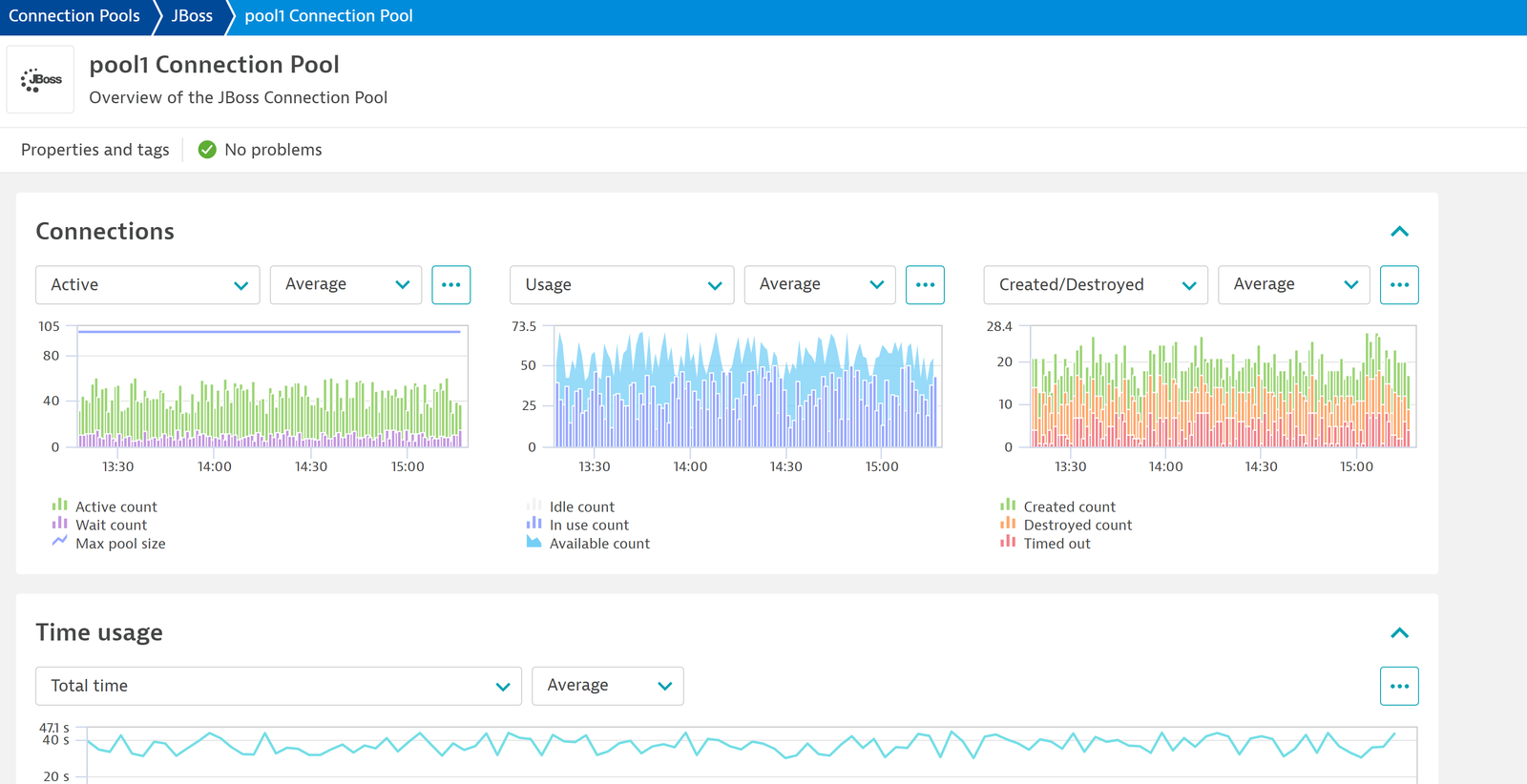Toggle Destroyed count legend series
Image resolution: width=1527 pixels, height=784 pixels.
1077,526
